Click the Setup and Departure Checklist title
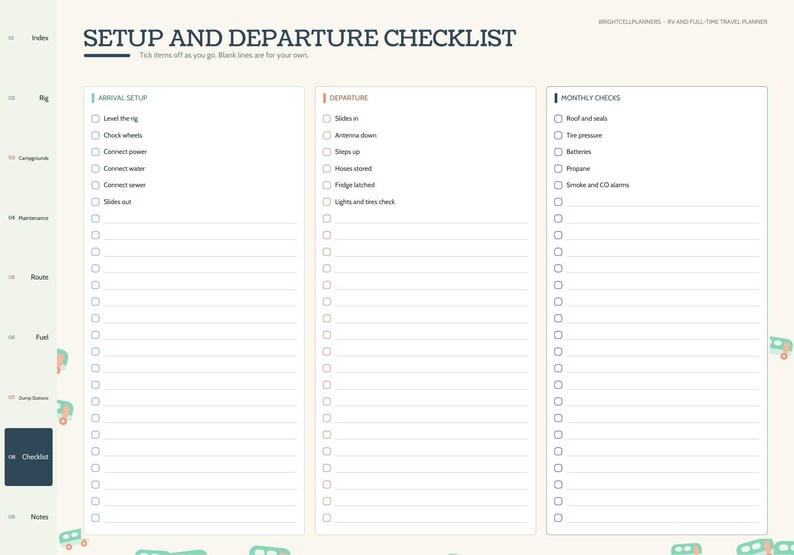794x555 pixels. pyautogui.click(x=299, y=38)
